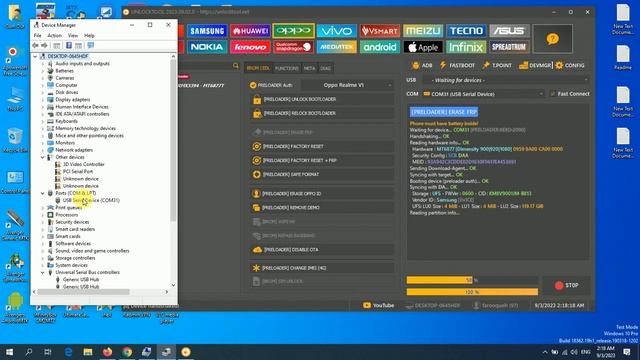Open Device Manager Help menu
The height and width of the screenshot is (360, 640).
(x=89, y=36)
